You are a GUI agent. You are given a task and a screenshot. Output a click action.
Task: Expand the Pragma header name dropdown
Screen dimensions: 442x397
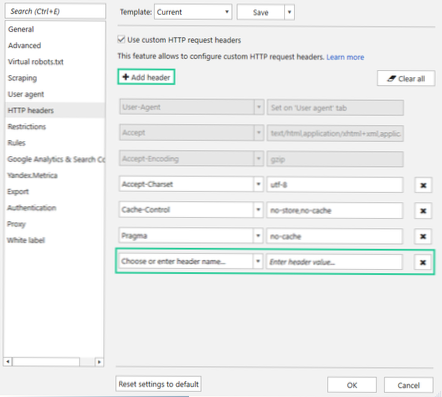click(258, 236)
